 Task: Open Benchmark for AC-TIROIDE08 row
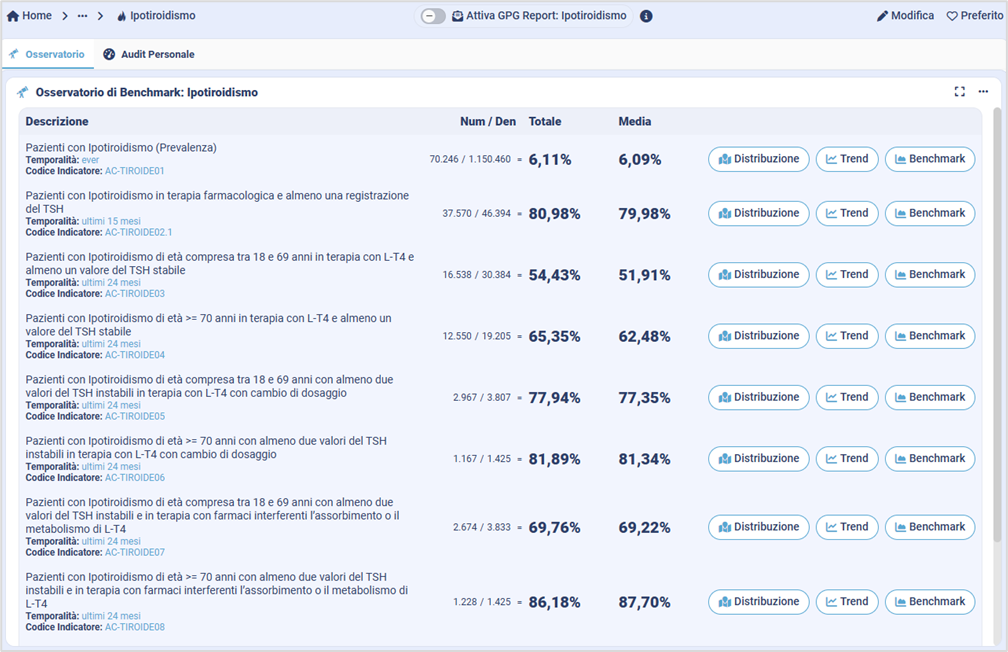point(929,602)
